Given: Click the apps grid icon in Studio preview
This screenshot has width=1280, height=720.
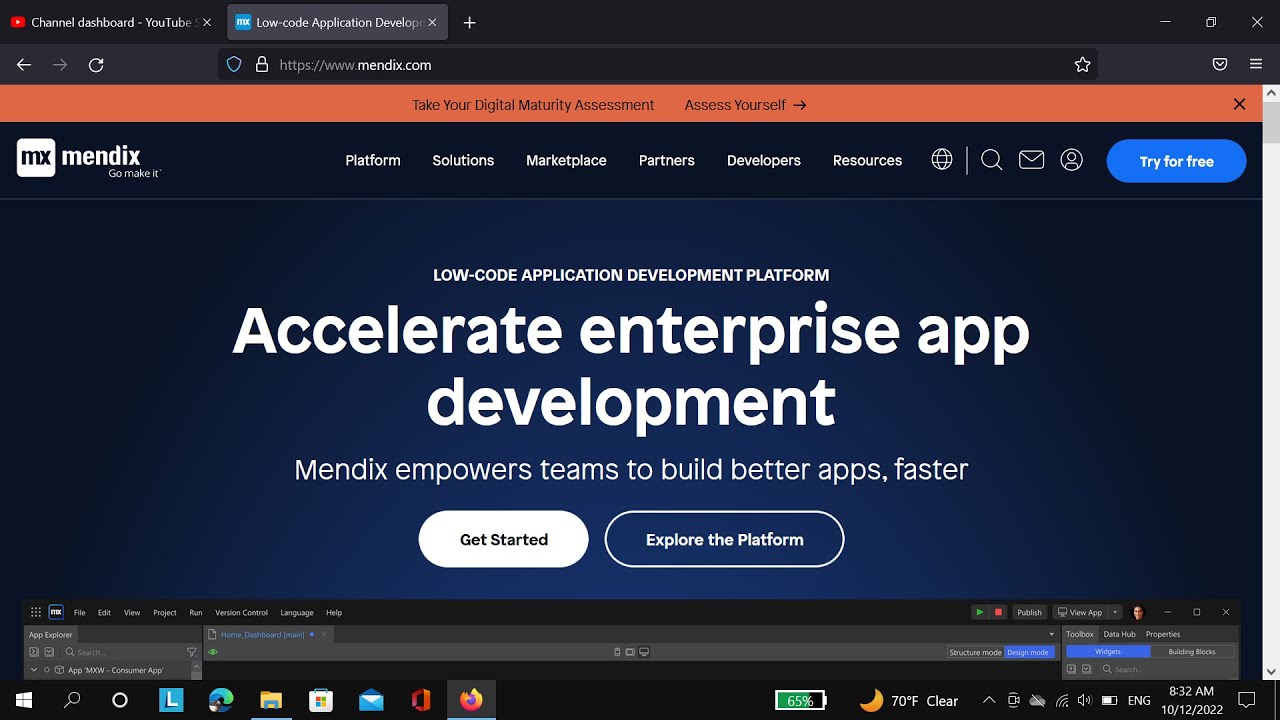Looking at the screenshot, I should pos(36,612).
